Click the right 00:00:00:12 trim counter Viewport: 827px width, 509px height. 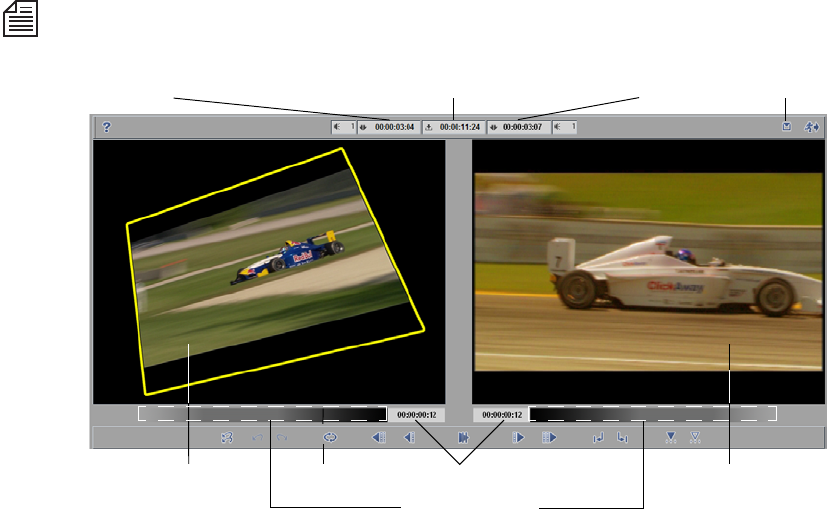502,415
